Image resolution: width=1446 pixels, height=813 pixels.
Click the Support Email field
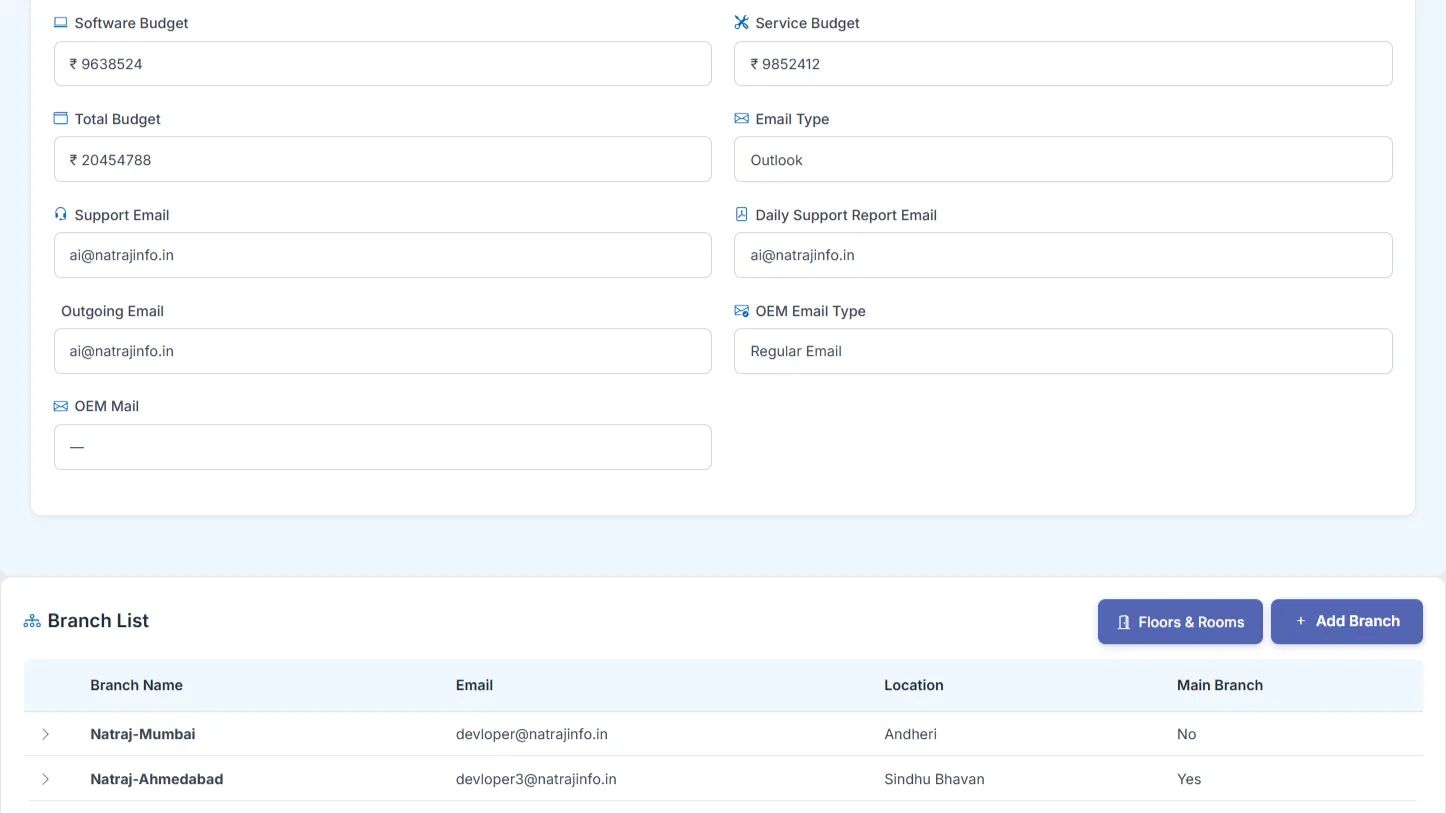(x=383, y=255)
